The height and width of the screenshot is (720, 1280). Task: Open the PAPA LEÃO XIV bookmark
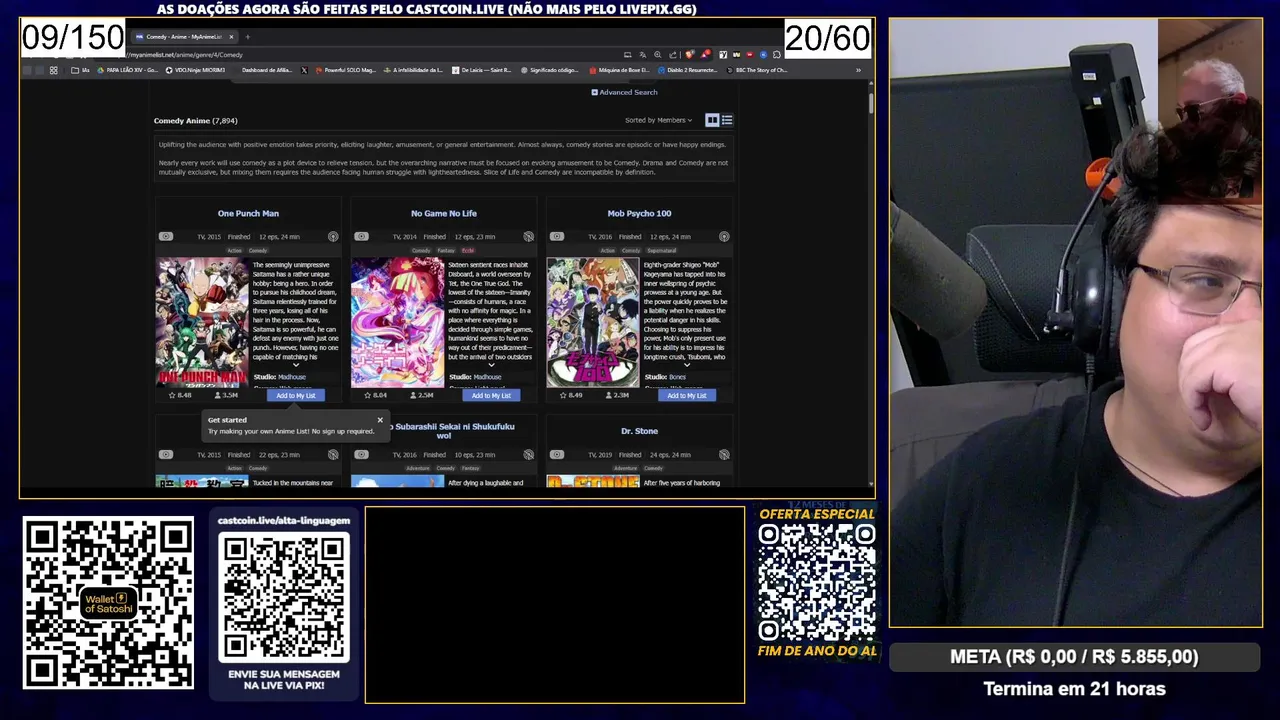pyautogui.click(x=127, y=70)
